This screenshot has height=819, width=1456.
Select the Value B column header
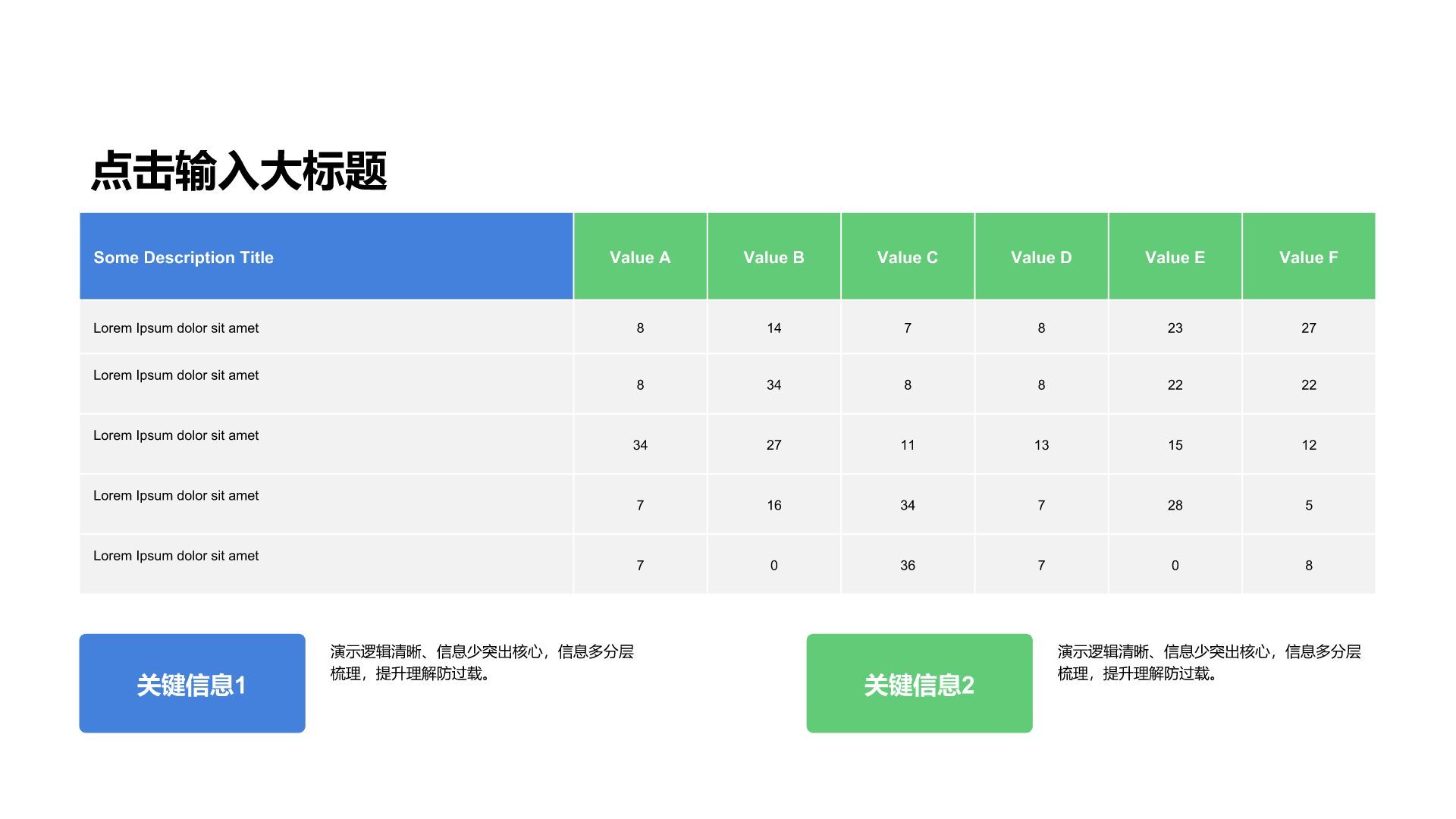pos(773,256)
